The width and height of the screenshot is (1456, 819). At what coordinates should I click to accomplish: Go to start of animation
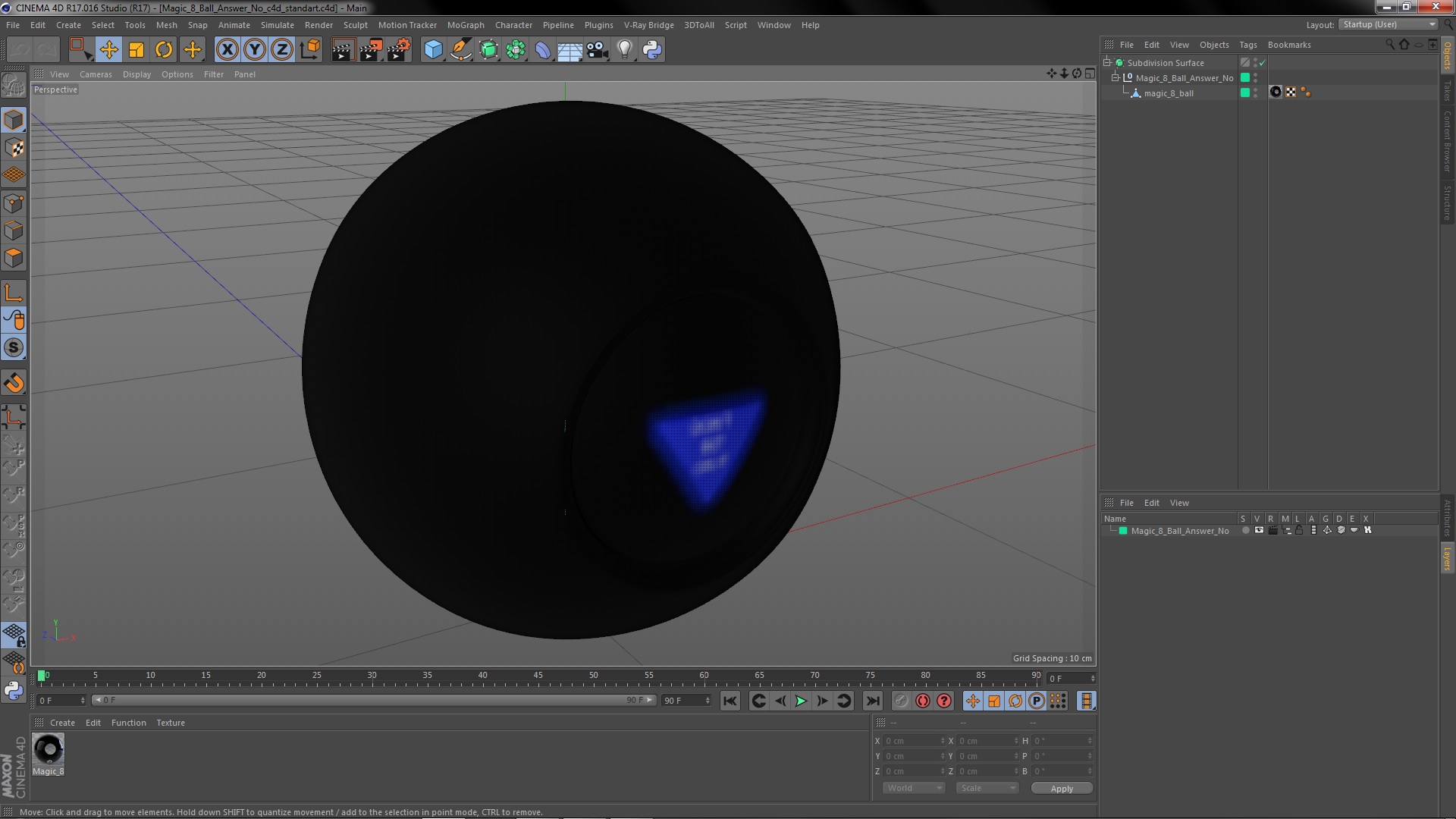[730, 701]
